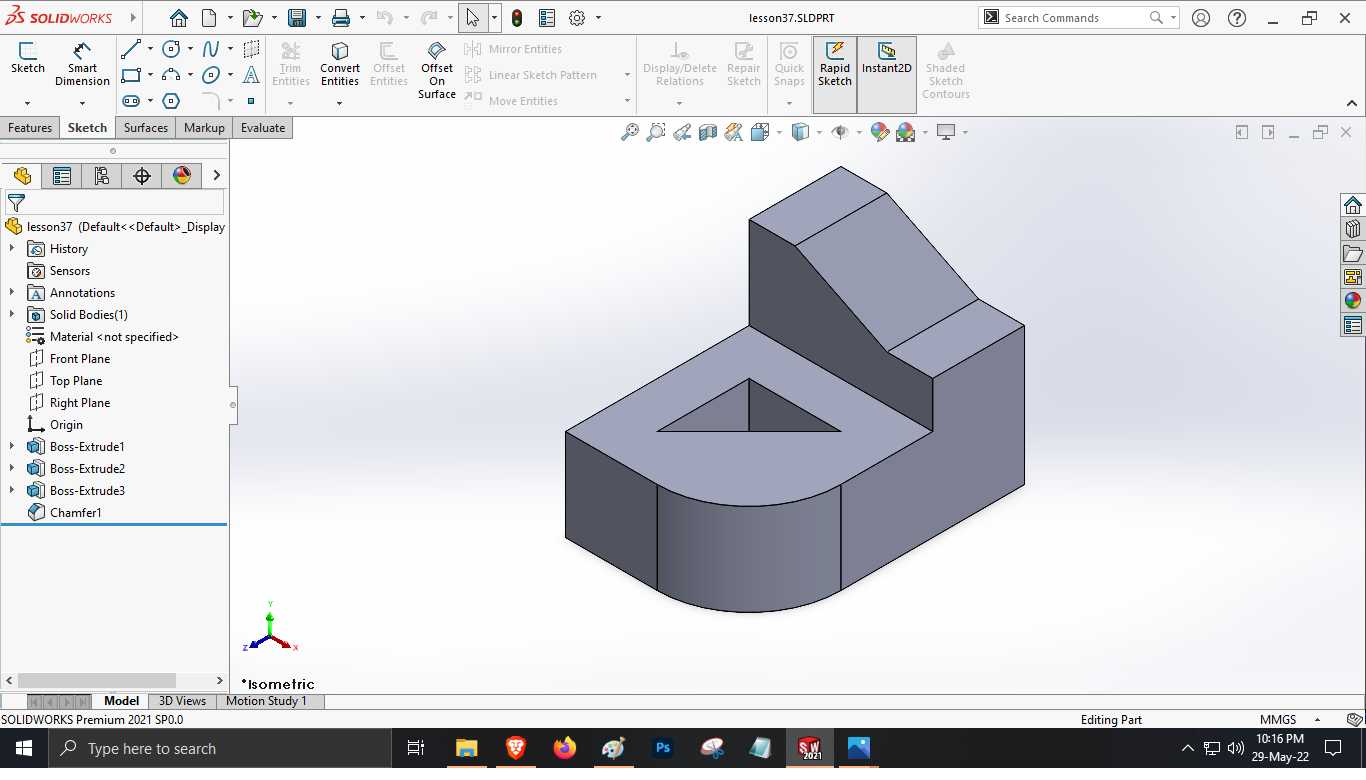The width and height of the screenshot is (1366, 780).
Task: Expand the Boss-Extrude3 feature node
Action: 12,491
